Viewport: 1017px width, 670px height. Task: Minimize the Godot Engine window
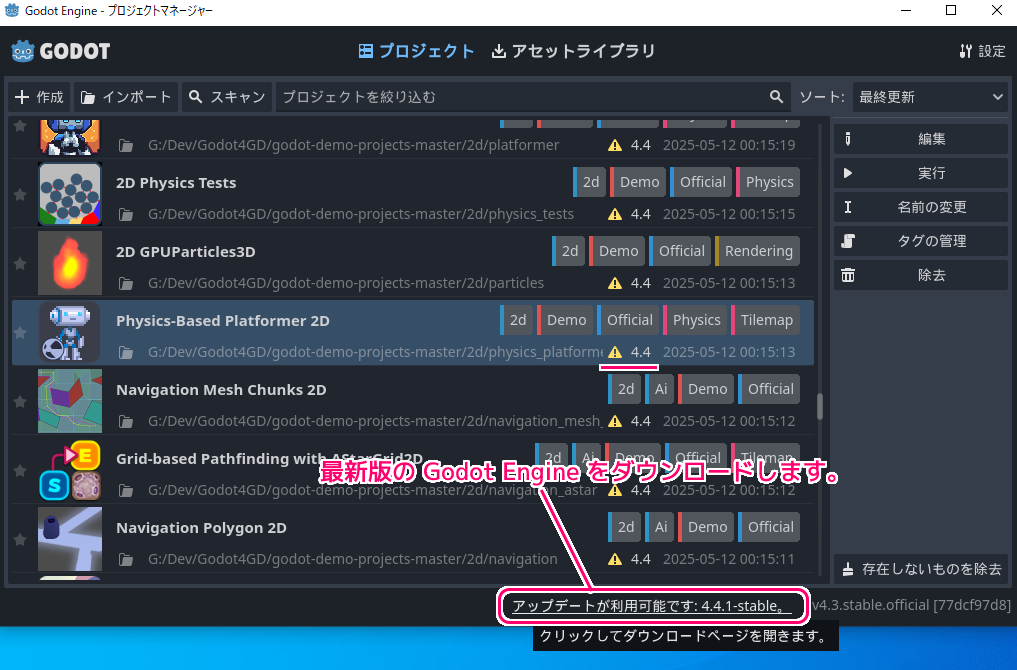pos(906,10)
